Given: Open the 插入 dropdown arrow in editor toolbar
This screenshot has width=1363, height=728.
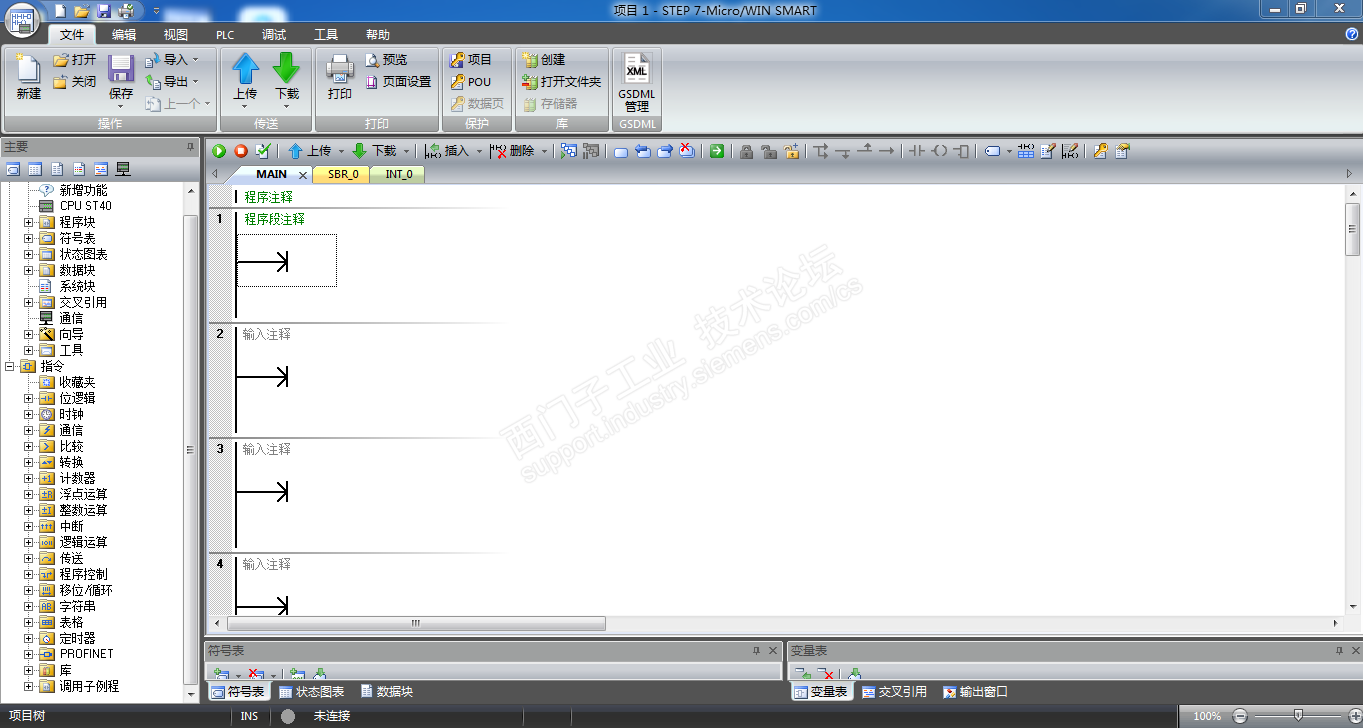Looking at the screenshot, I should (479, 151).
